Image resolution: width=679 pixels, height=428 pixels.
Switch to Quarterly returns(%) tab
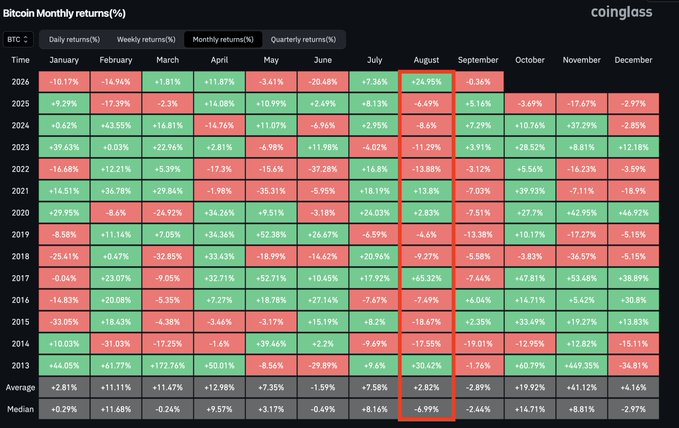[303, 39]
